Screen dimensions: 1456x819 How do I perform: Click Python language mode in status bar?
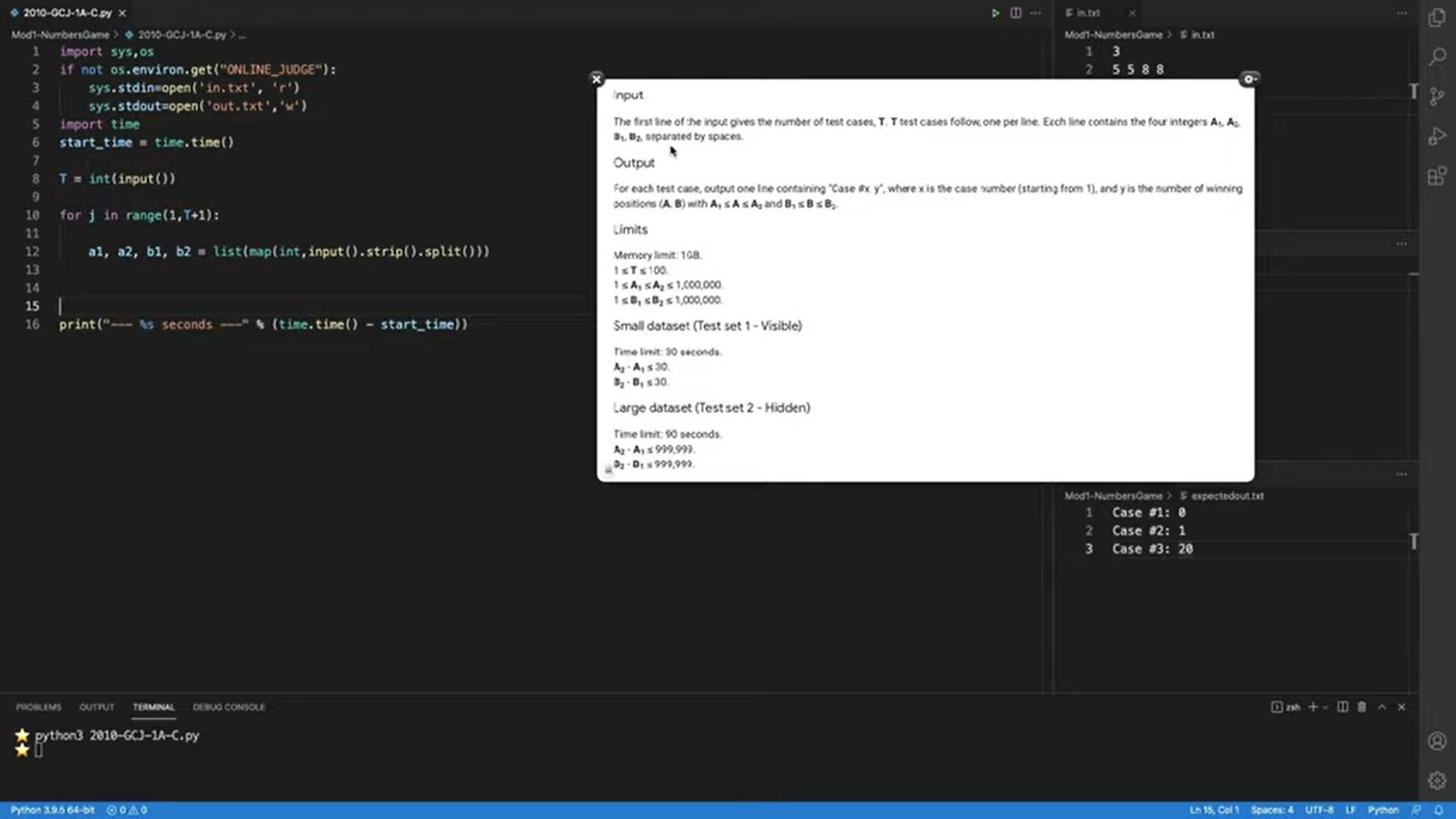(x=1382, y=810)
